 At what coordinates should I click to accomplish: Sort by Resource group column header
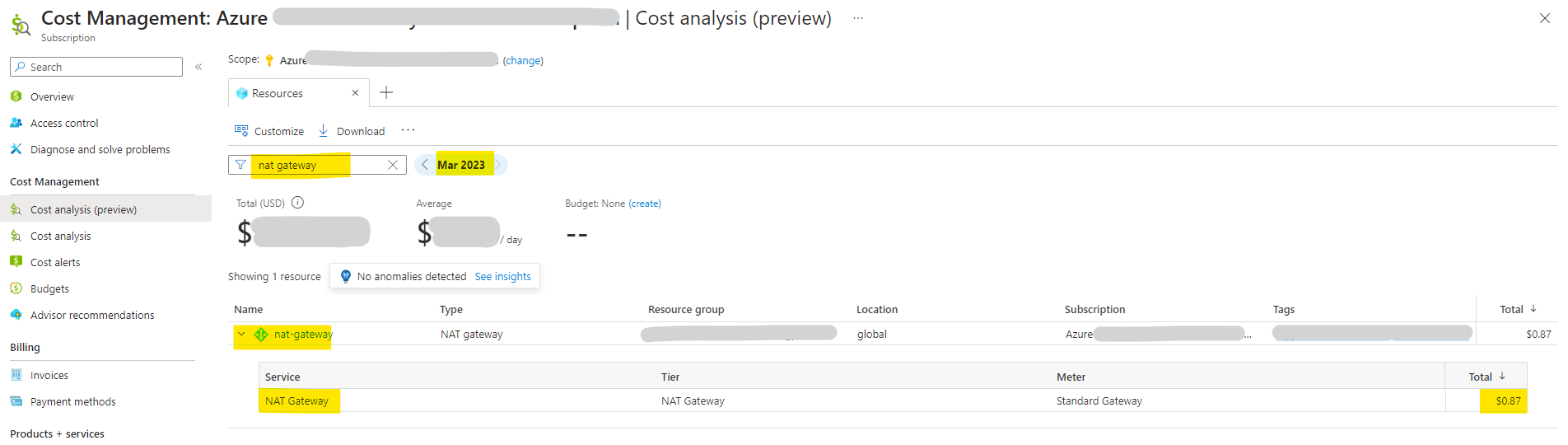point(686,310)
